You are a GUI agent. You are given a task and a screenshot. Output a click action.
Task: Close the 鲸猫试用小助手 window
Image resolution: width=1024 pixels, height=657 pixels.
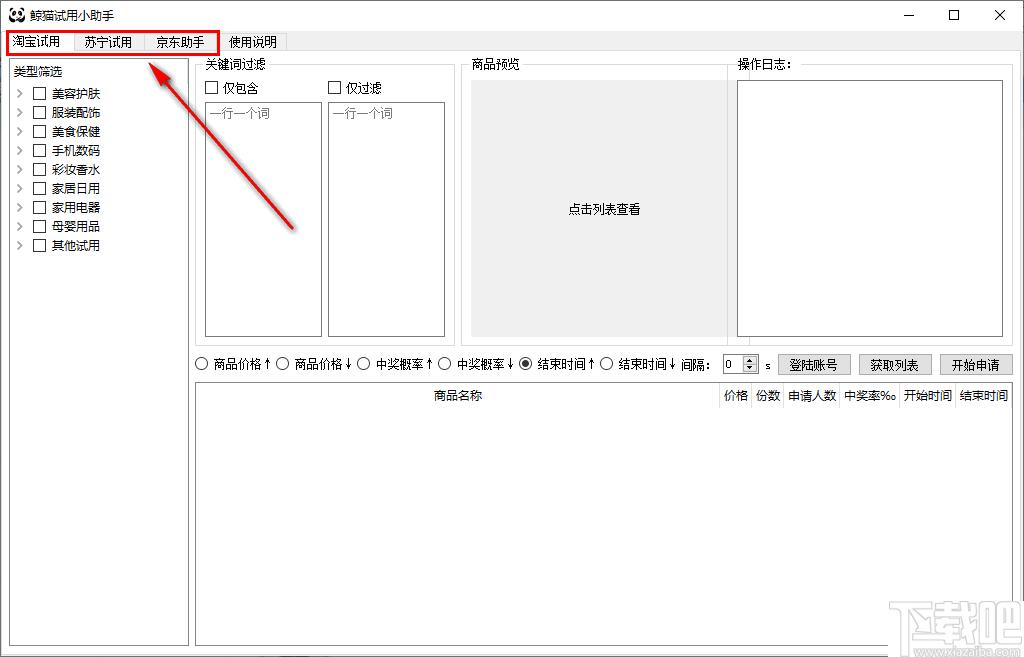pyautogui.click(x=999, y=15)
